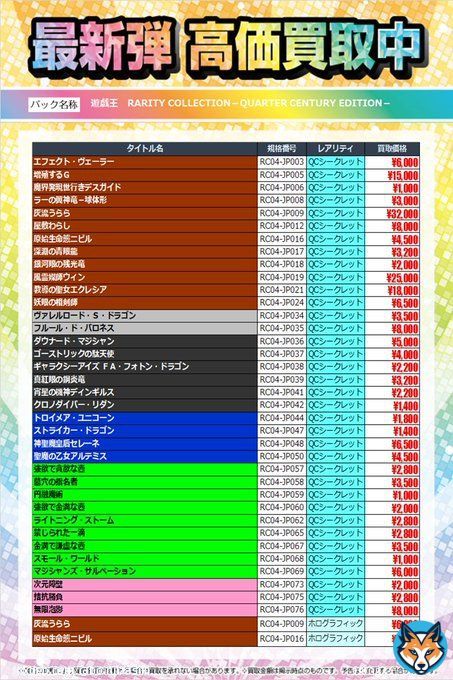Click code RC04-JP018
Image resolution: width=453 pixels, height=680 pixels.
coord(282,264)
